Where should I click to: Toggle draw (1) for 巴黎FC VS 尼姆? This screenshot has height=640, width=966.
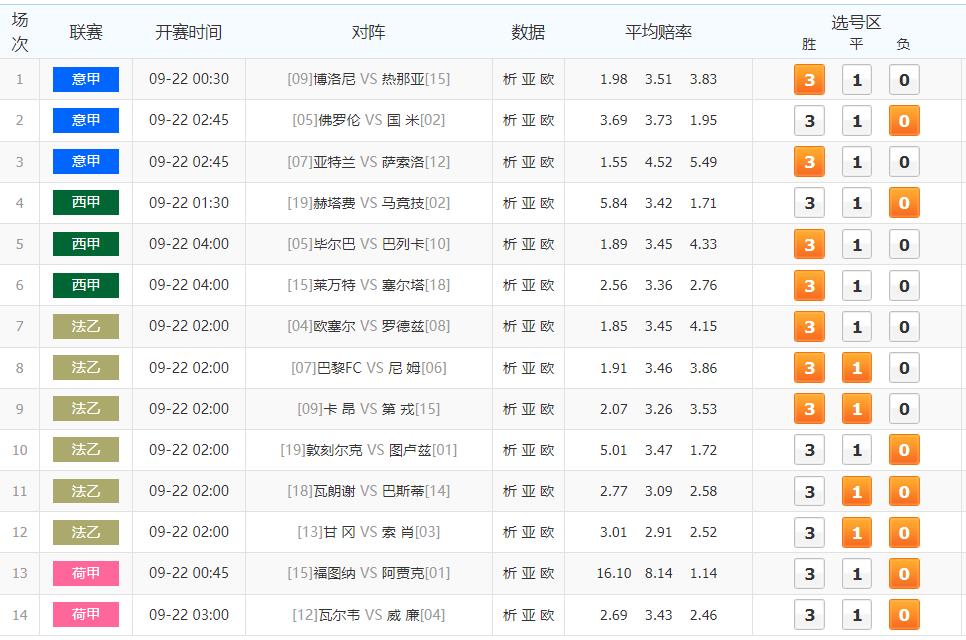[x=856, y=368]
